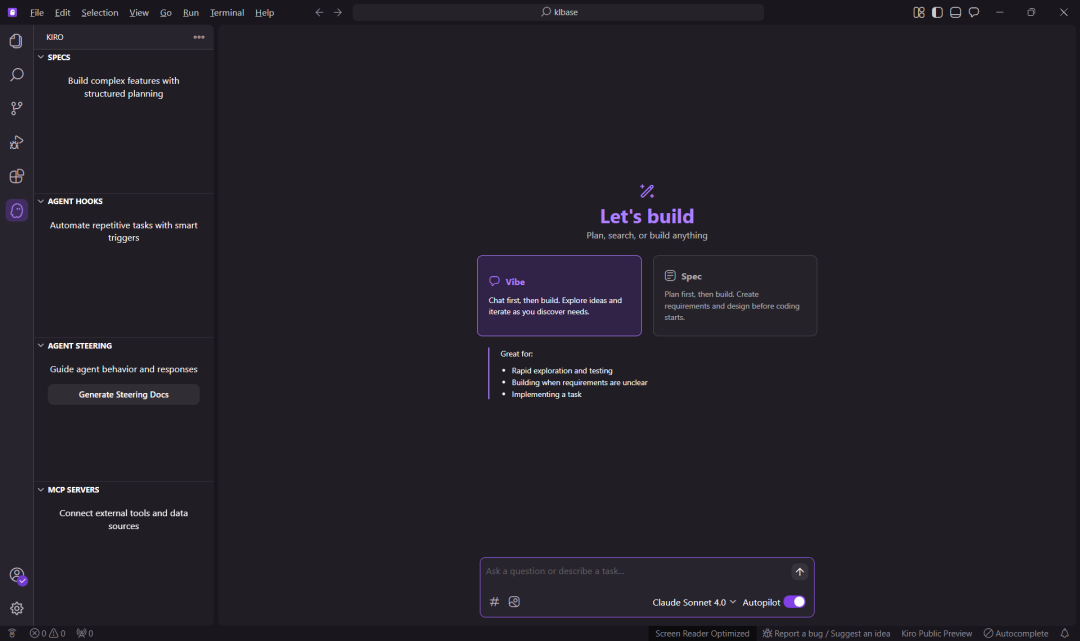Open the Source Control view icon
The width and height of the screenshot is (1080, 641).
16,108
